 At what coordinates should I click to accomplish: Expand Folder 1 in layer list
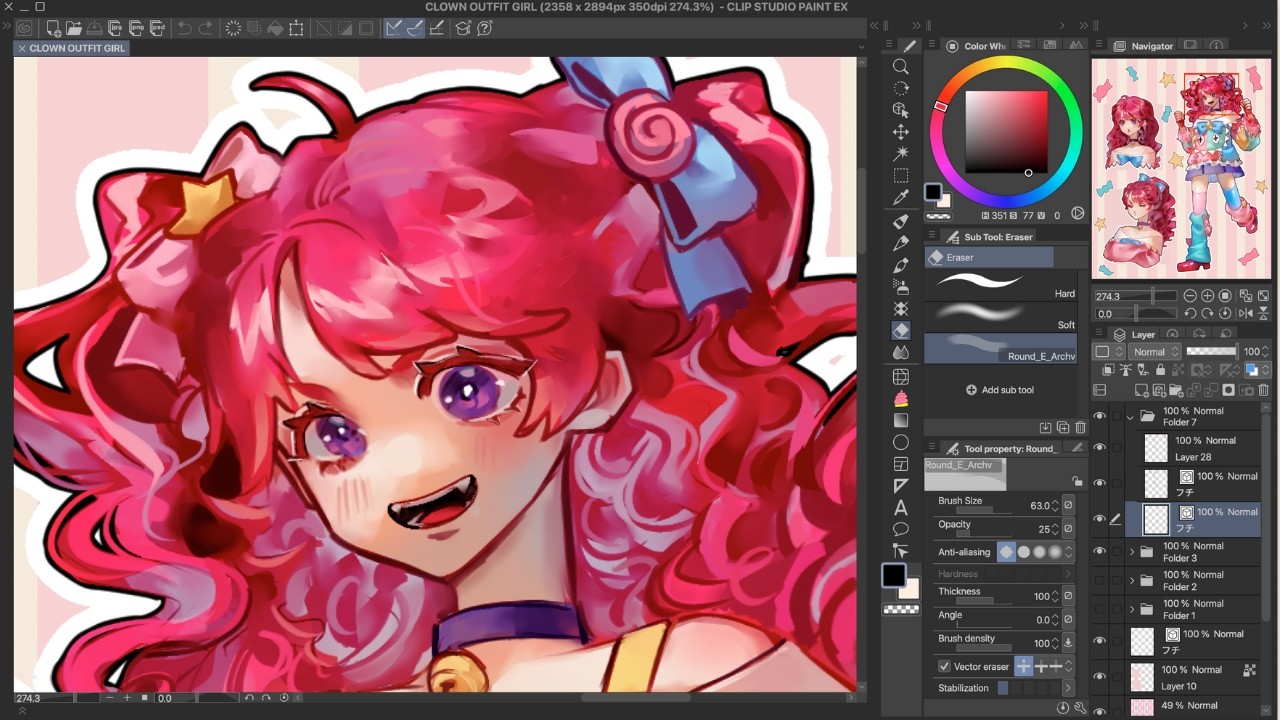pos(1132,610)
